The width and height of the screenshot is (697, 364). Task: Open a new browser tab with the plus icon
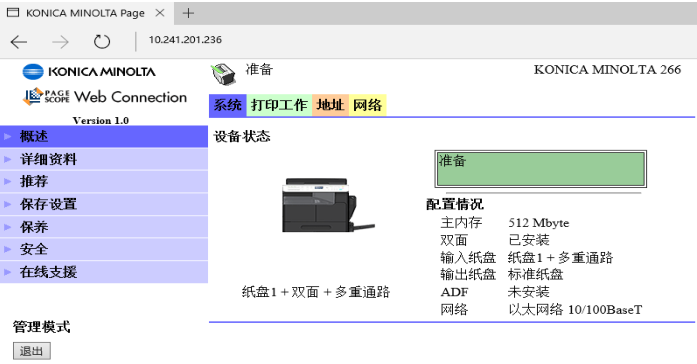click(188, 13)
